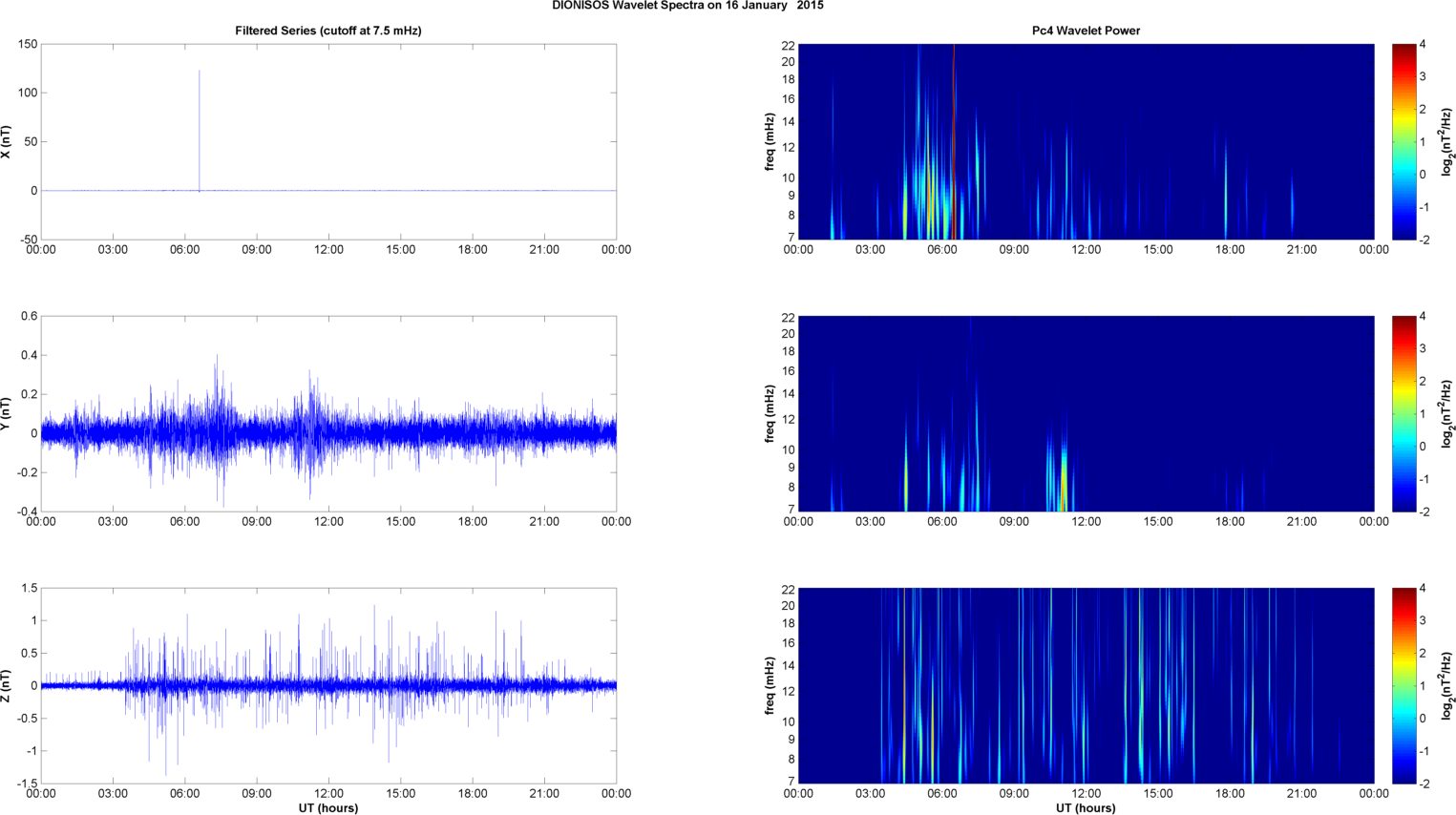This screenshot has height=815, width=1456.
Task: Click the red vertical streak in top spectrogram
Action: [x=953, y=141]
